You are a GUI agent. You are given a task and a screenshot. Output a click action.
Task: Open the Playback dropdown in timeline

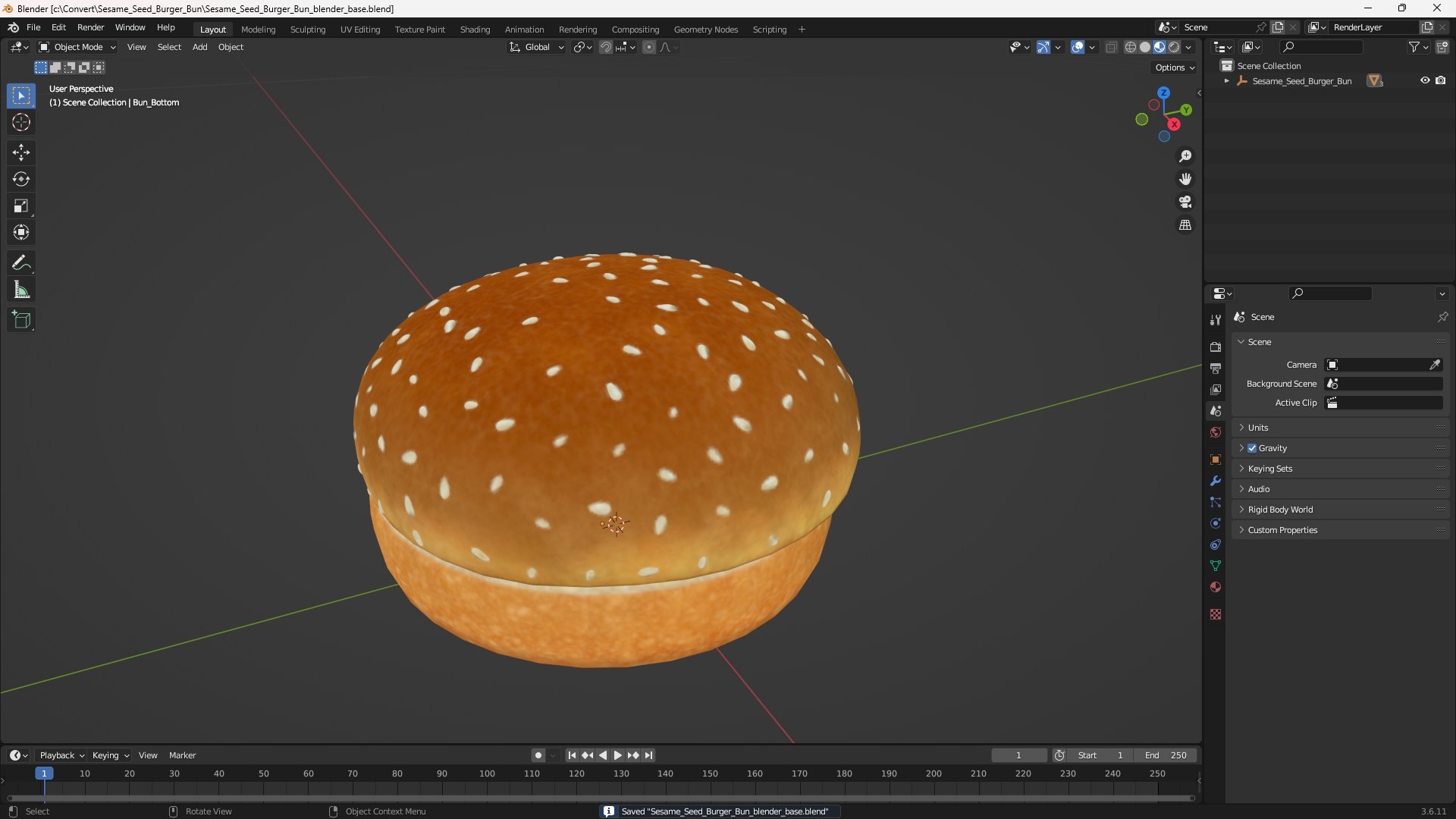tap(61, 755)
